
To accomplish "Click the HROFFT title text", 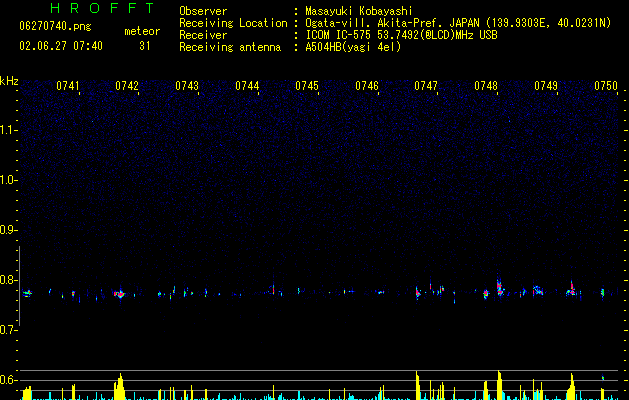I will click(102, 8).
